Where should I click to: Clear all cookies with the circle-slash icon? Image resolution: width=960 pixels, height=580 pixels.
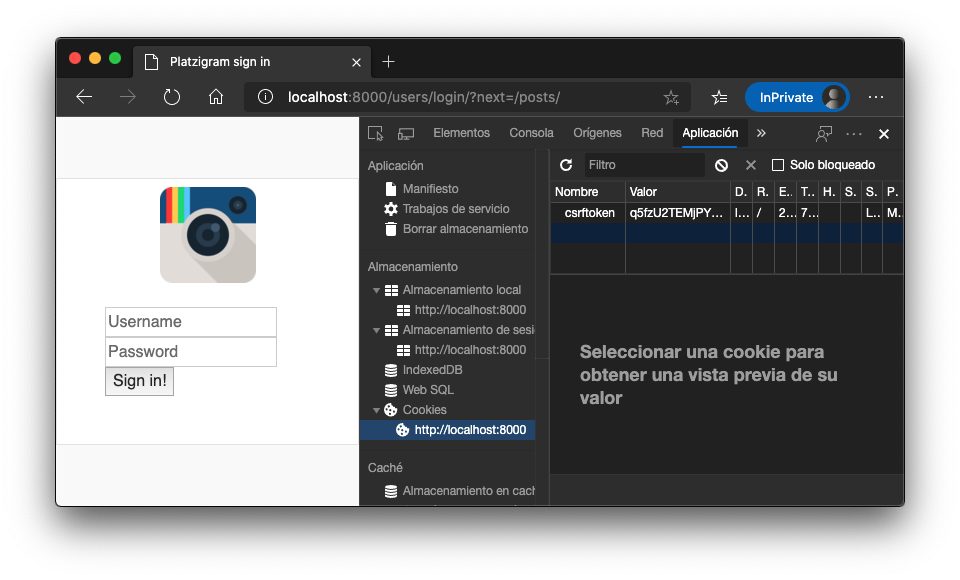[x=721, y=165]
